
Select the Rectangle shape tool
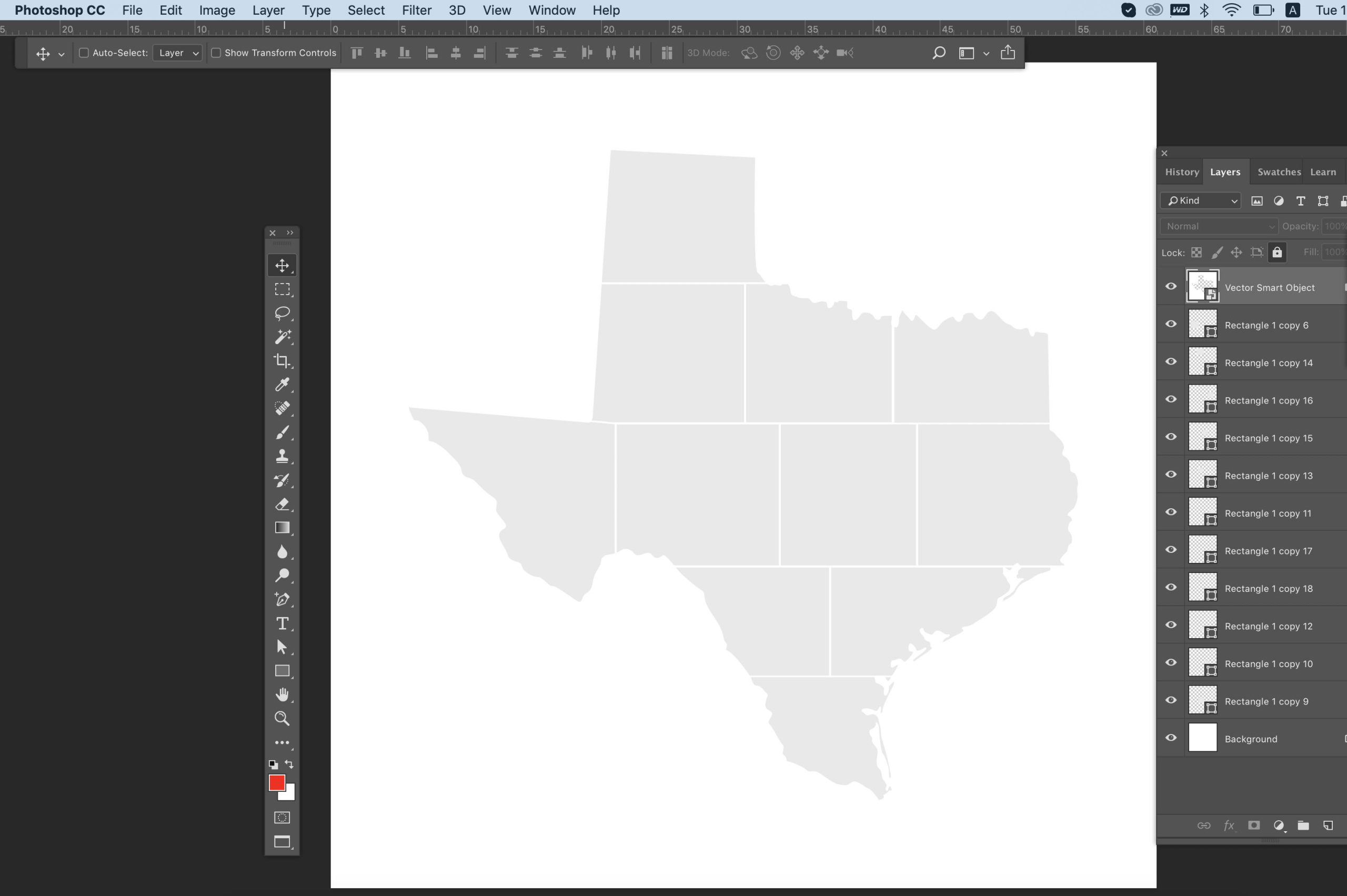tap(282, 671)
